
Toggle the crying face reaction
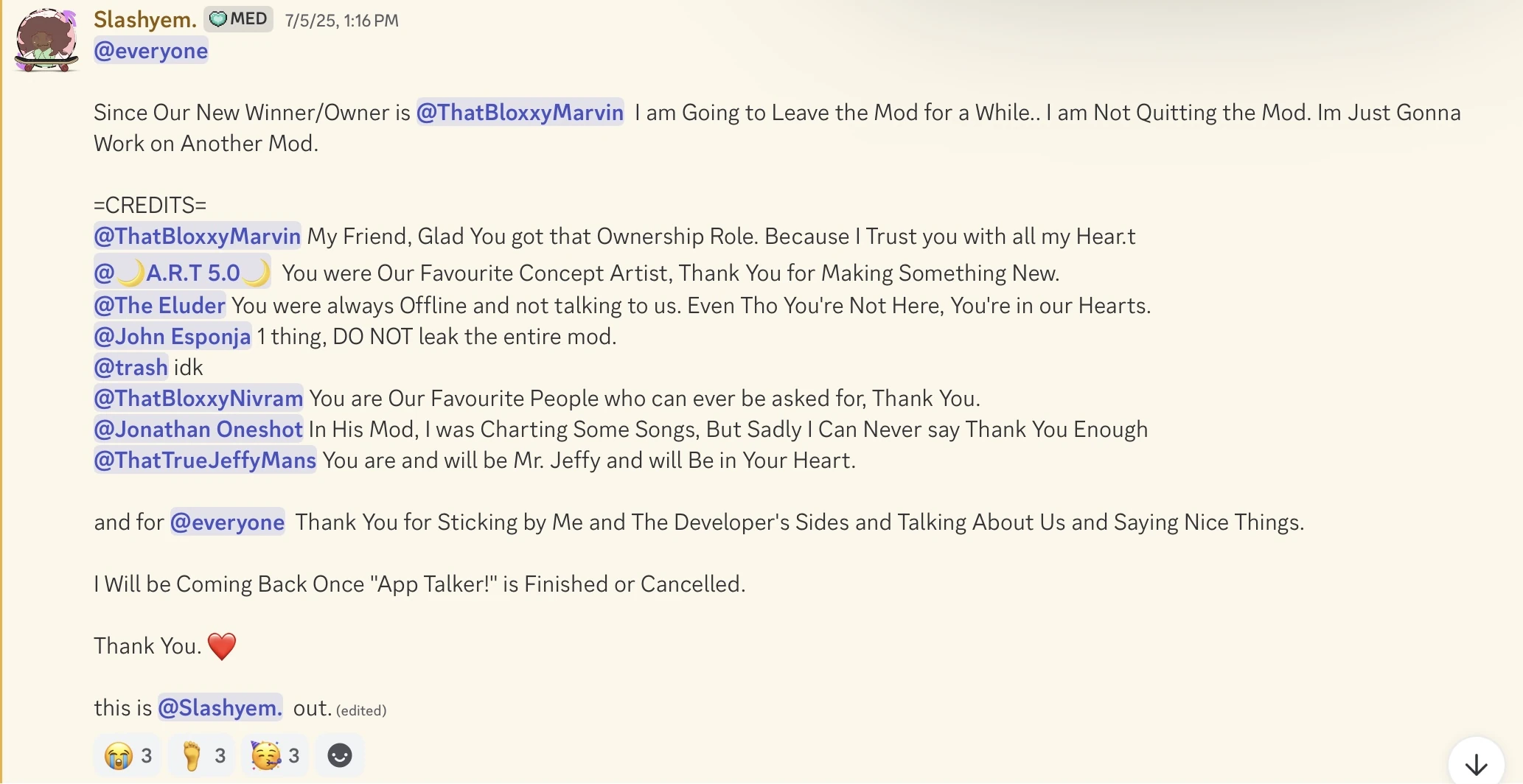tap(128, 755)
